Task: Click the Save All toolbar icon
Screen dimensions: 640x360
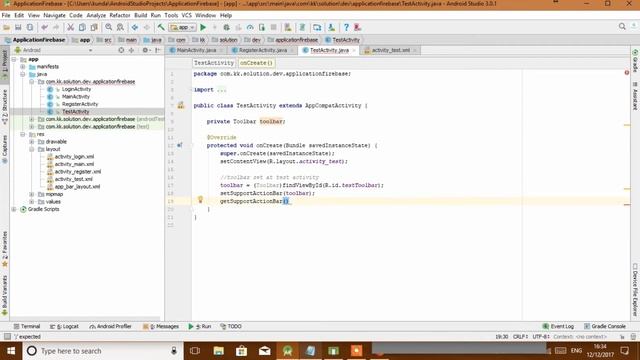Action: point(18,27)
